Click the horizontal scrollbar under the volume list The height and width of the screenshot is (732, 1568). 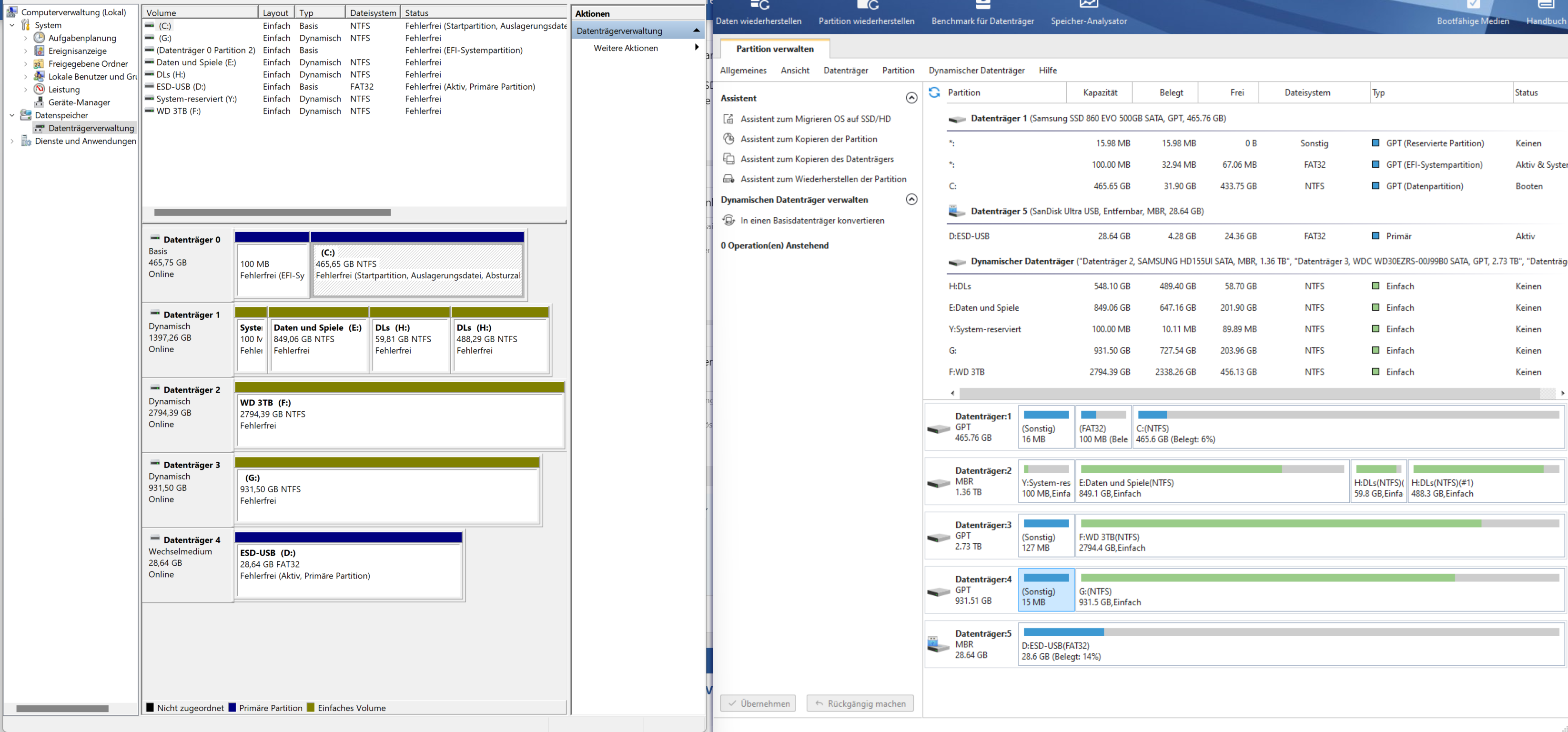click(x=272, y=213)
